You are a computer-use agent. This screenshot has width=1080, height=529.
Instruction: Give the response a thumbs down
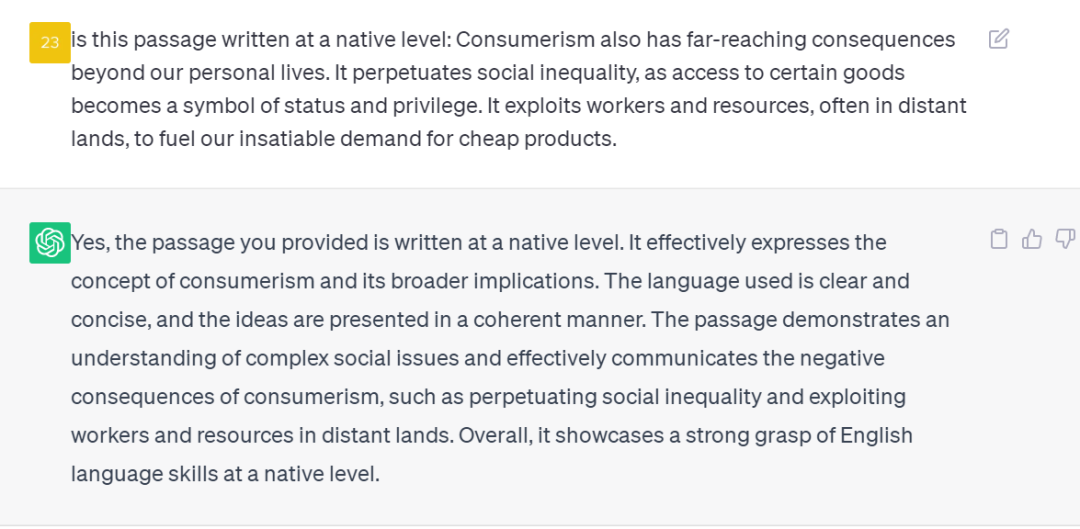tap(1066, 239)
